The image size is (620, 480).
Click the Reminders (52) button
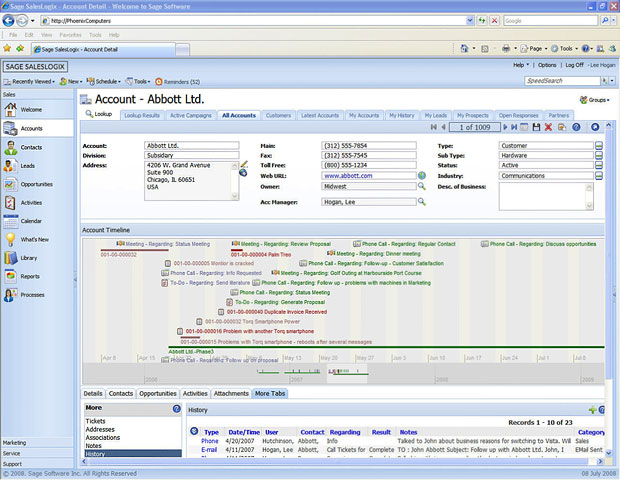(178, 82)
